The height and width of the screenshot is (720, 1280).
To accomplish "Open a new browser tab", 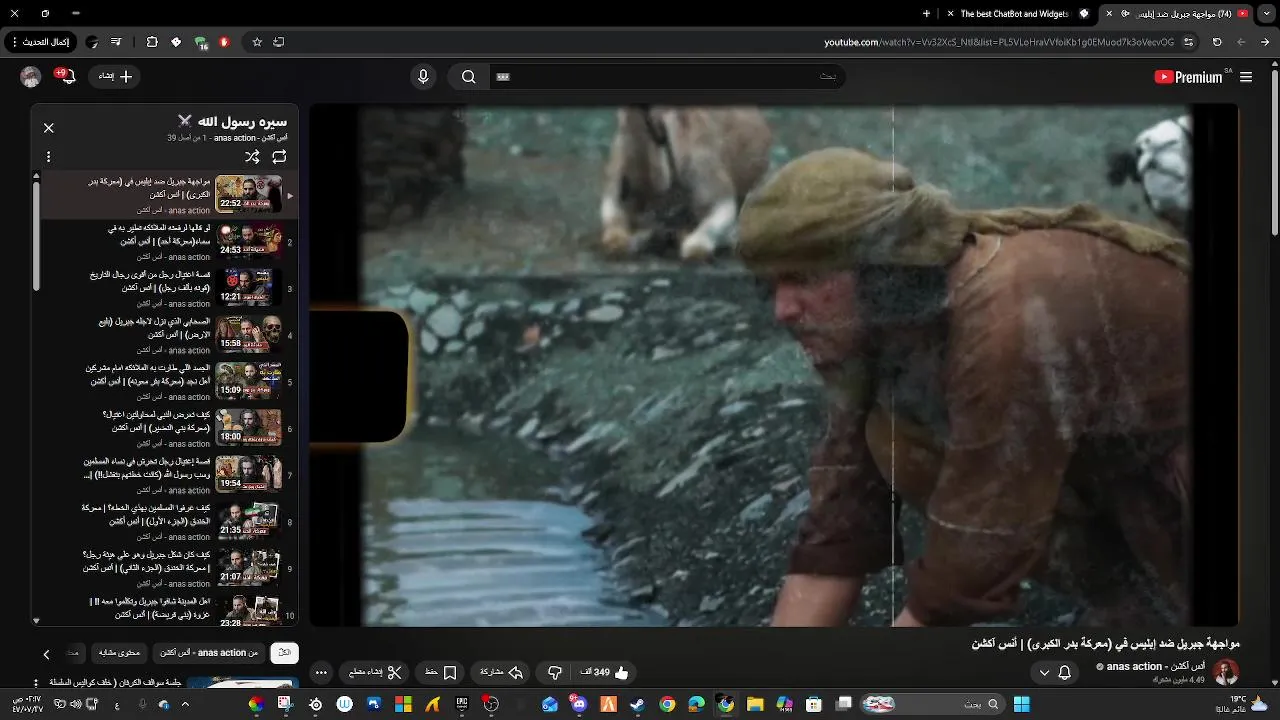I will pyautogui.click(x=926, y=14).
